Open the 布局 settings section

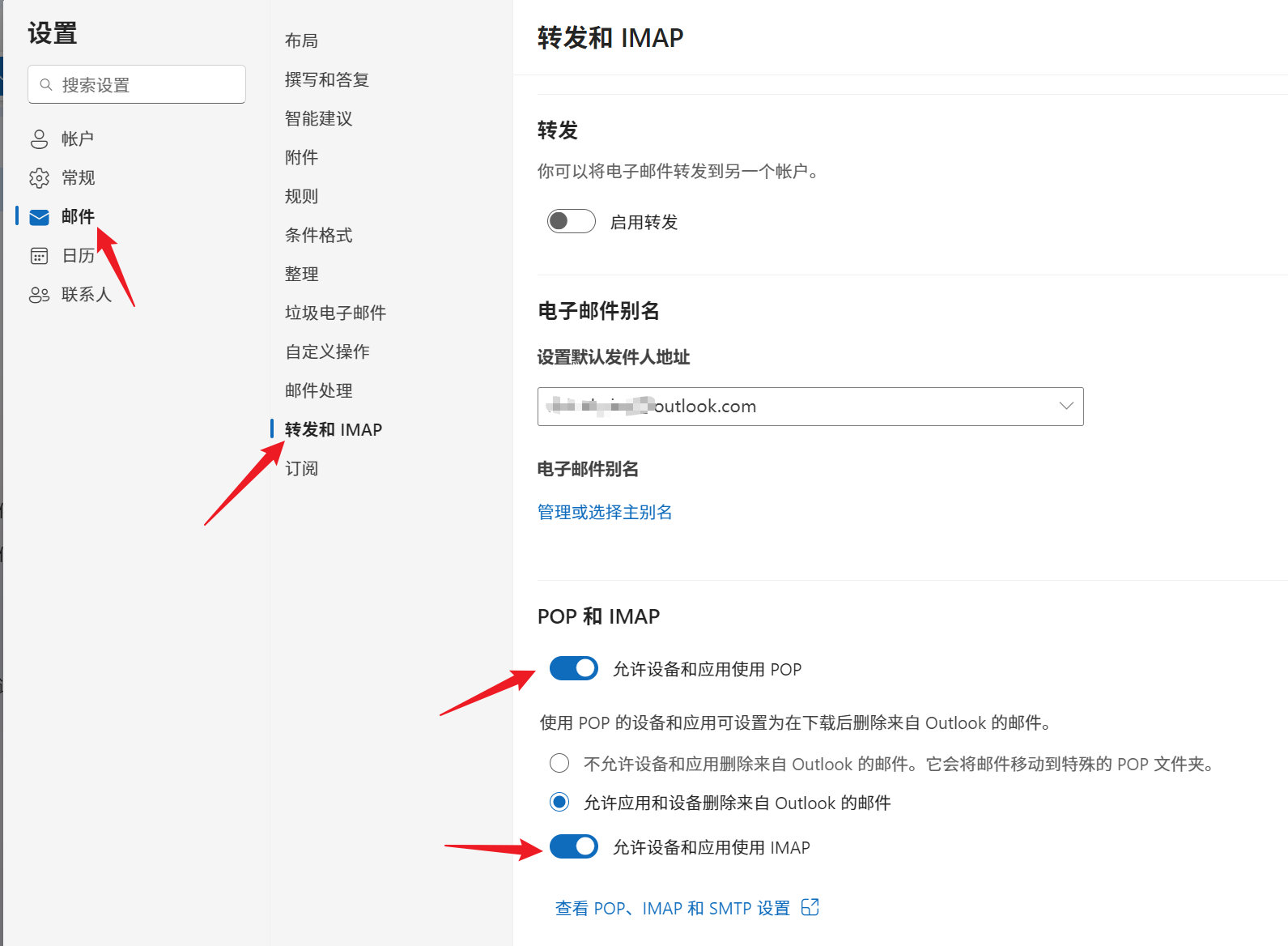(x=301, y=40)
